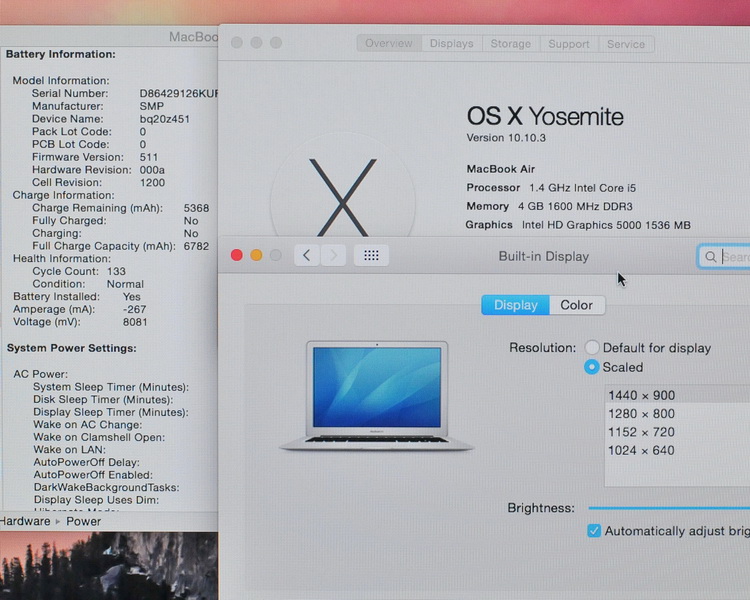The image size is (750, 600).
Task: Click into the Search field
Action: pyautogui.click(x=724, y=257)
